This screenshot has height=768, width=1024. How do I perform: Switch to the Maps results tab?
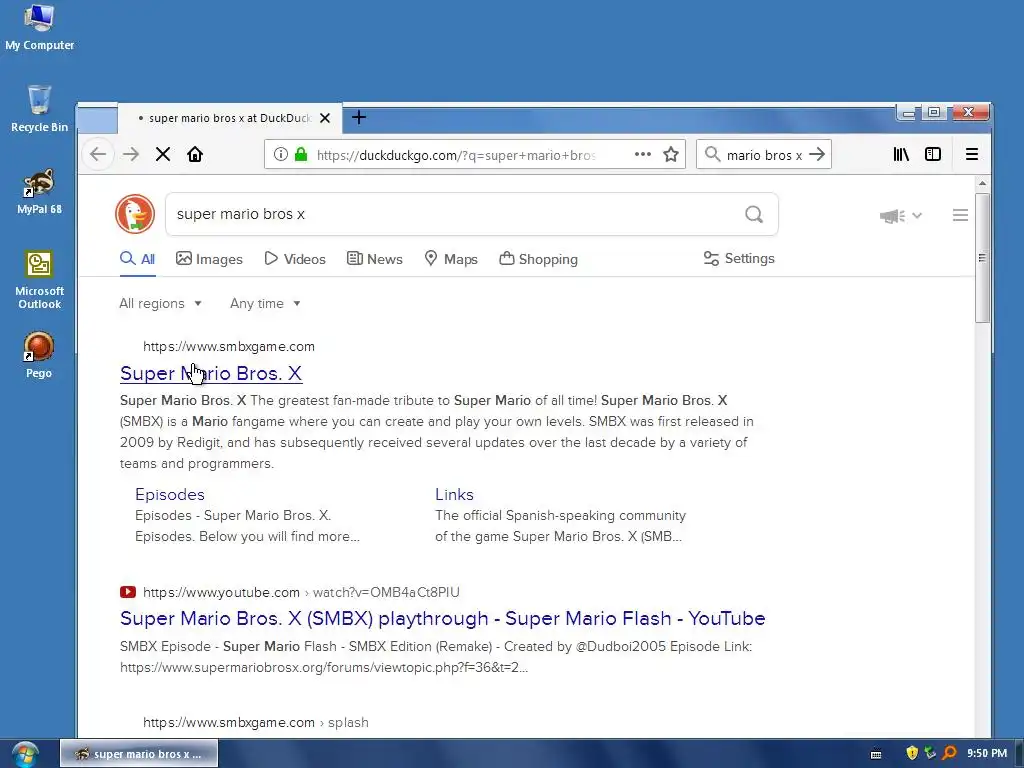(x=451, y=259)
